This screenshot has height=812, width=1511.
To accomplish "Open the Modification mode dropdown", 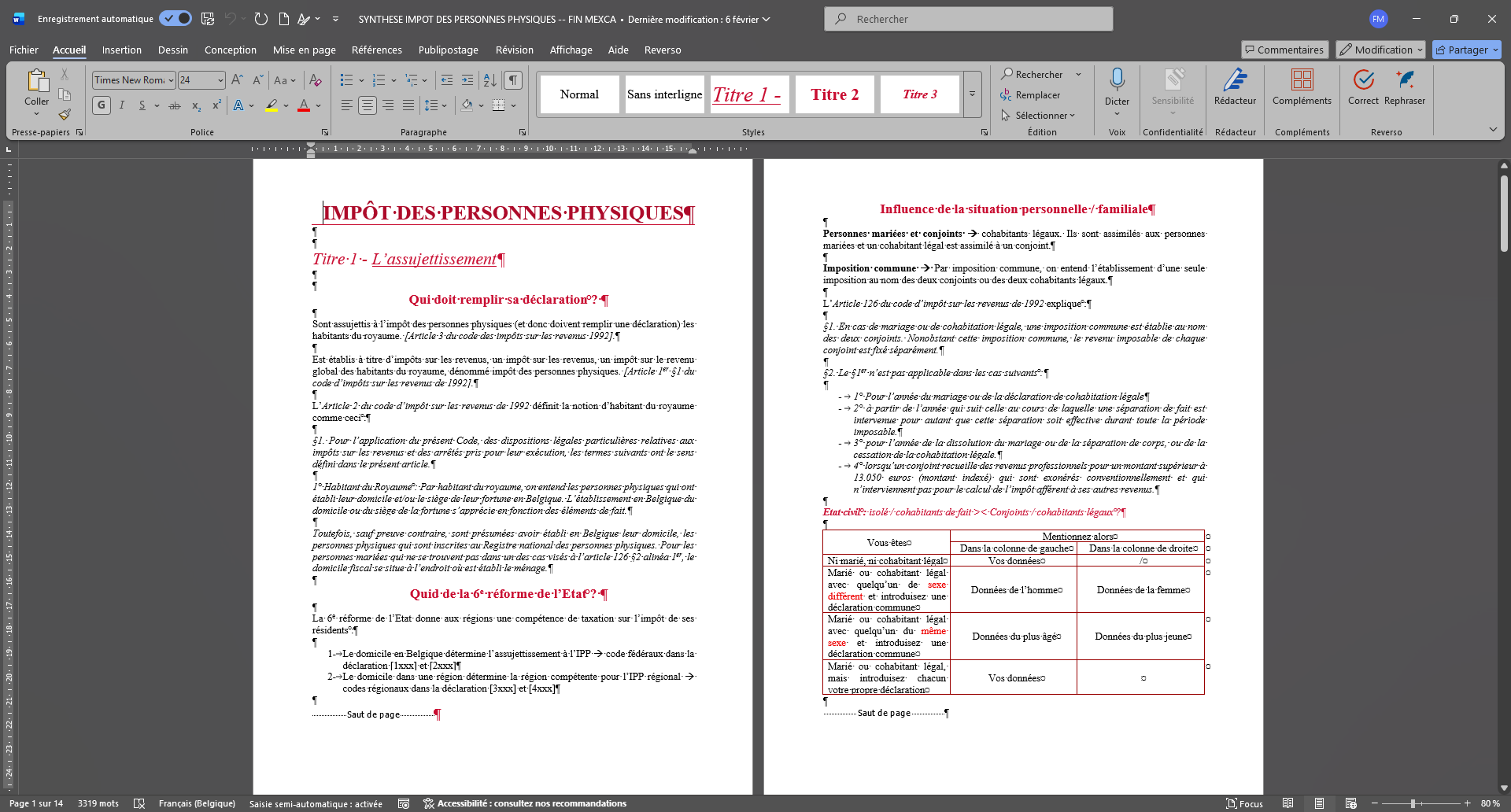I will pyautogui.click(x=1380, y=50).
